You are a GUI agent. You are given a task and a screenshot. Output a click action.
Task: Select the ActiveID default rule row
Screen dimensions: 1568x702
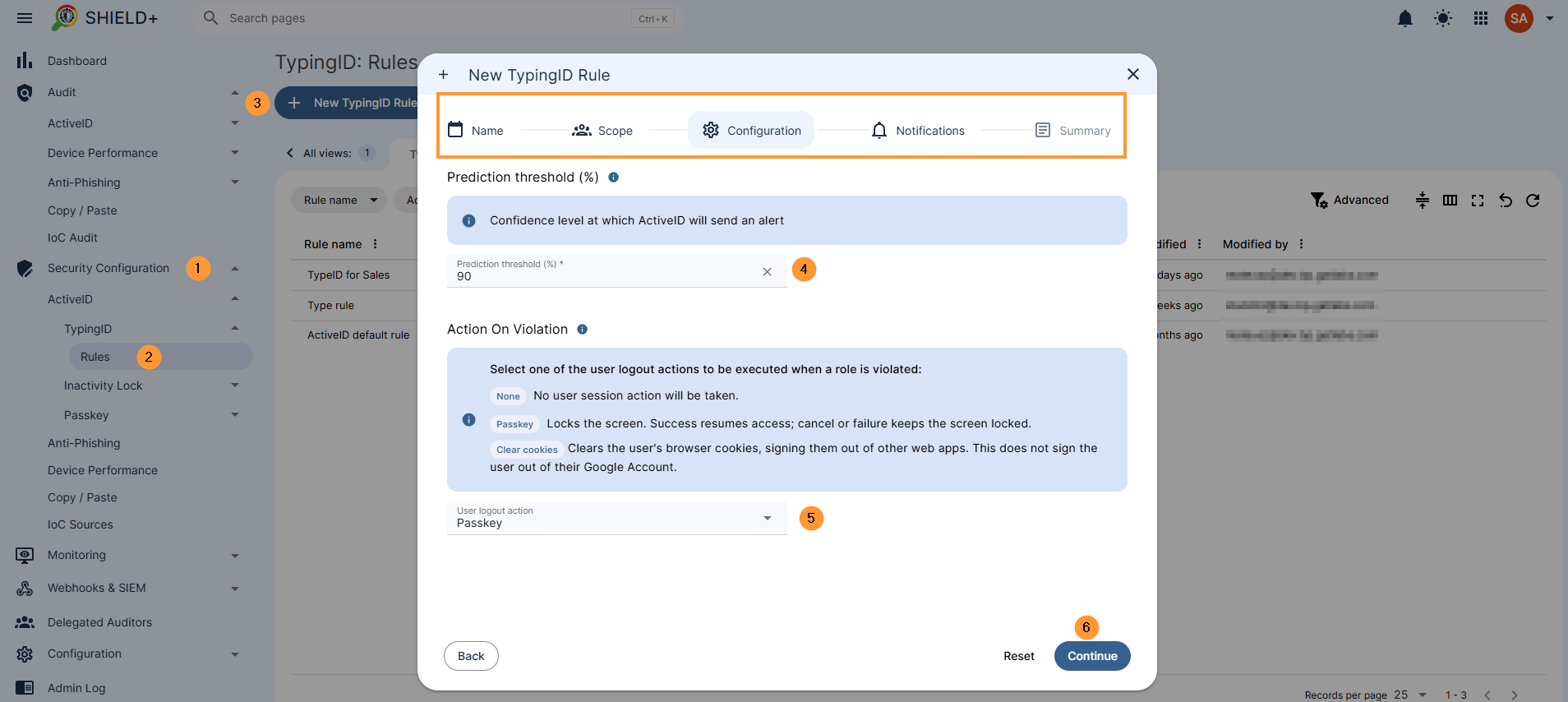(x=358, y=335)
